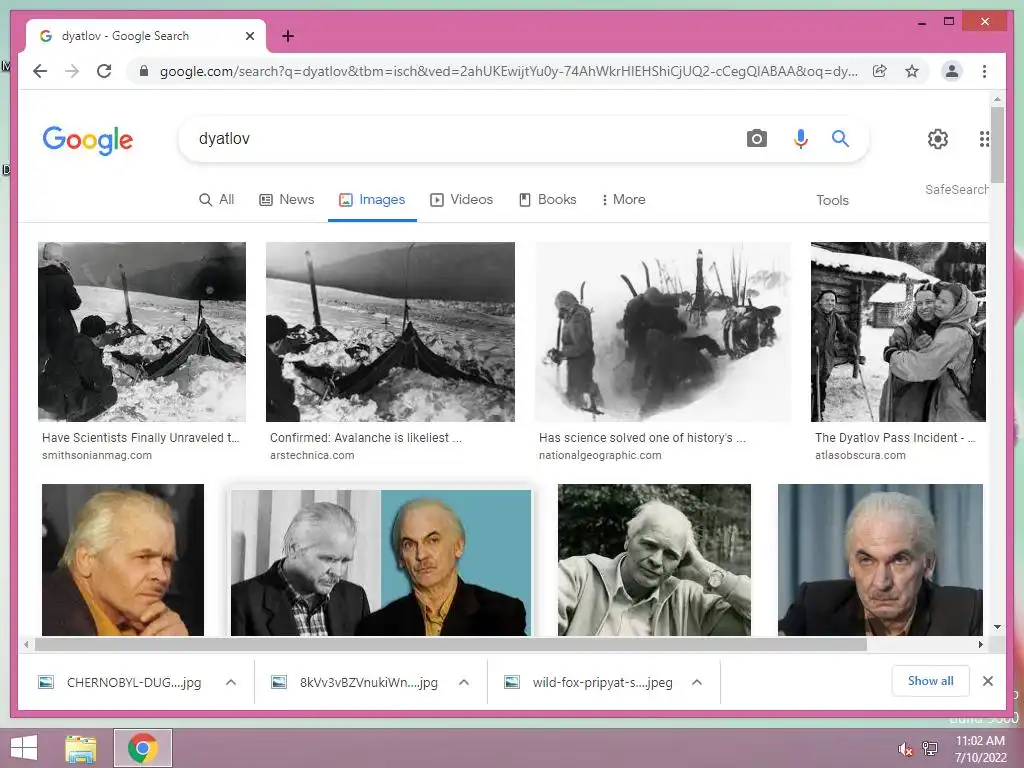Viewport: 1024px width, 768px height.
Task: Select the Images tab
Action: click(372, 200)
